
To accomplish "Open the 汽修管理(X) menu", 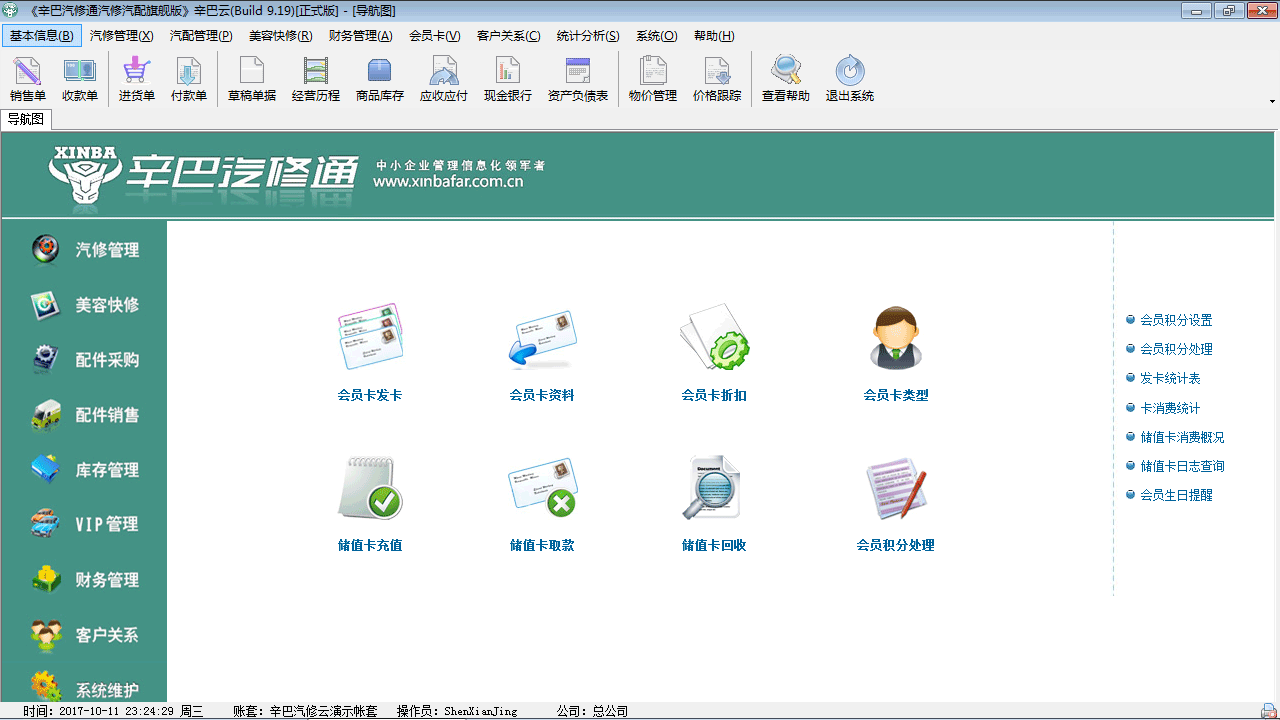I will click(121, 36).
